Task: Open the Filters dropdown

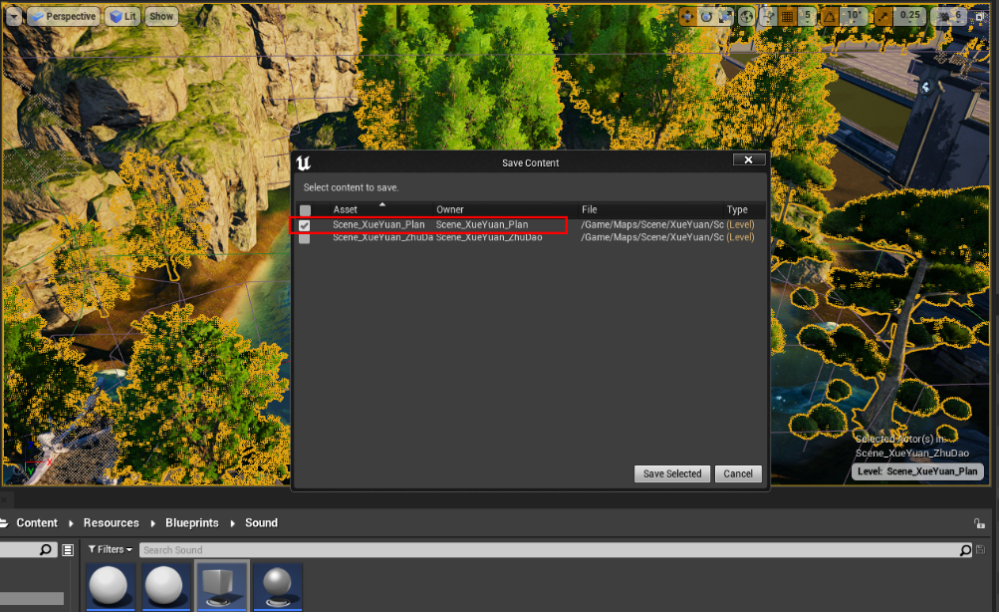Action: (x=110, y=550)
